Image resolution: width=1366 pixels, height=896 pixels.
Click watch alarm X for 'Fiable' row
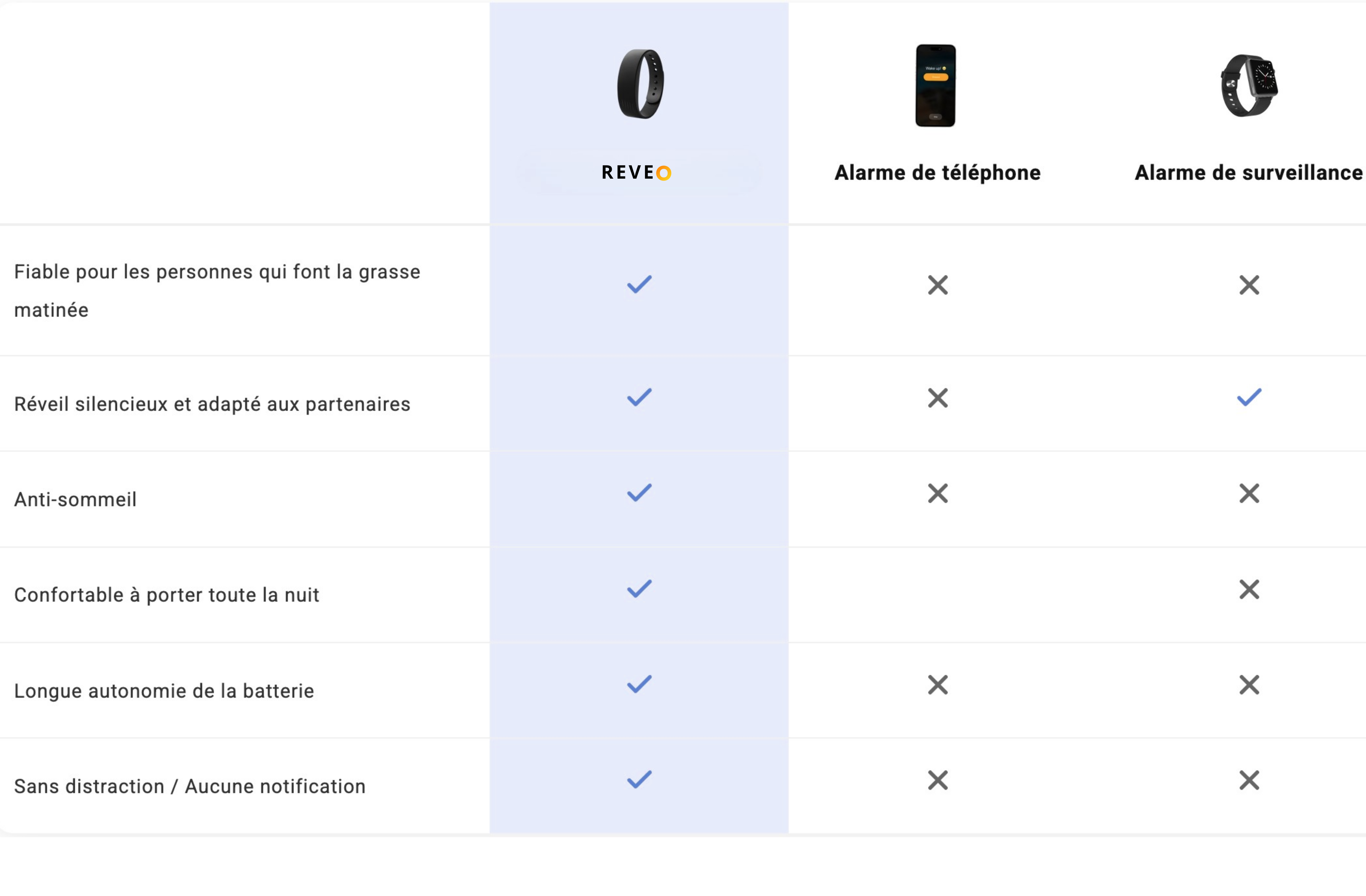pos(1249,285)
